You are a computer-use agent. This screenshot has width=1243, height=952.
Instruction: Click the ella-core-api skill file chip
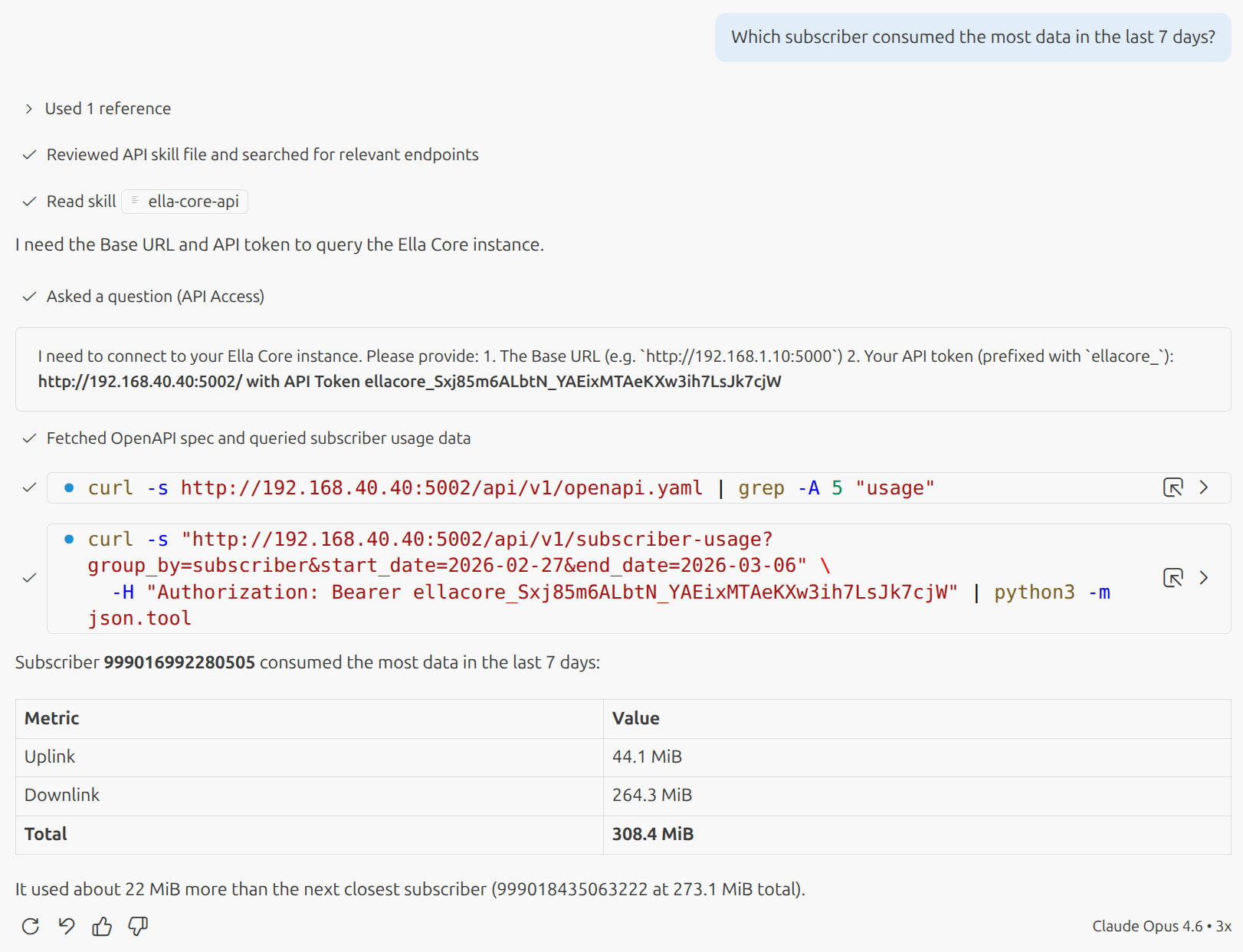pyautogui.click(x=185, y=202)
